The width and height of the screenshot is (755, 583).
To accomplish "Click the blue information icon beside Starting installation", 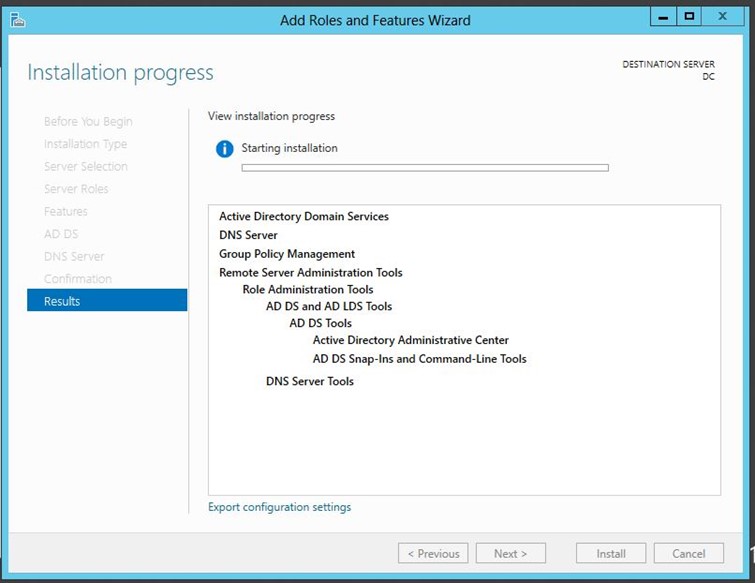I will point(224,149).
